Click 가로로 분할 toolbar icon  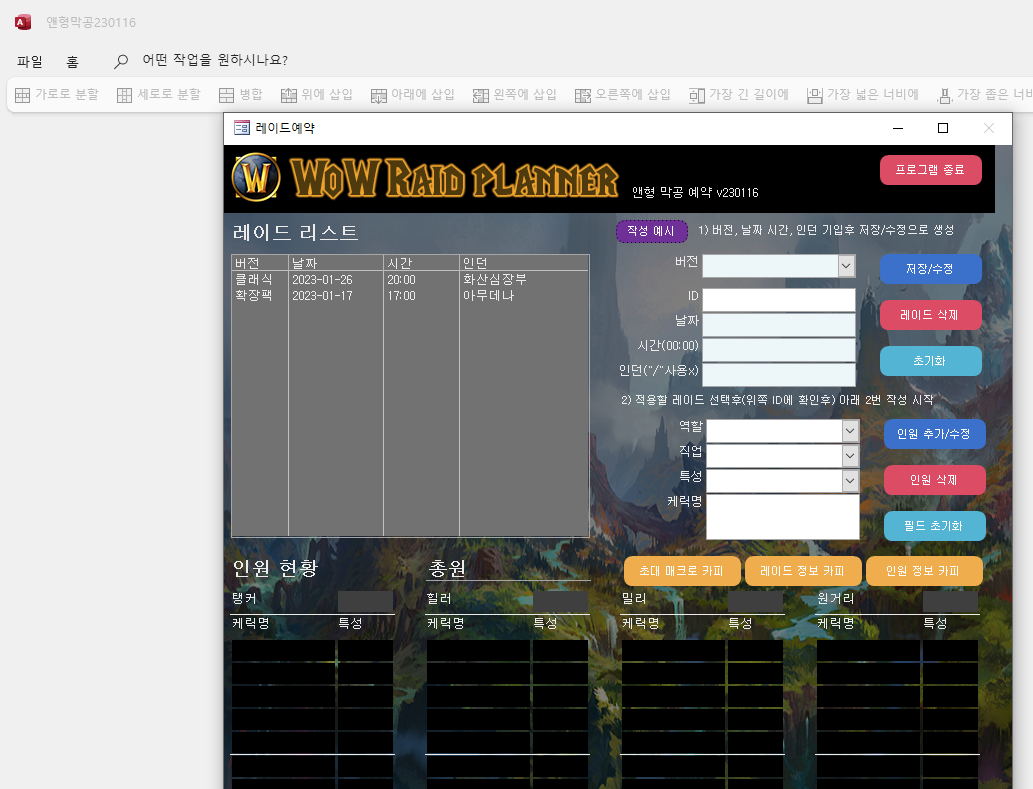[22, 95]
